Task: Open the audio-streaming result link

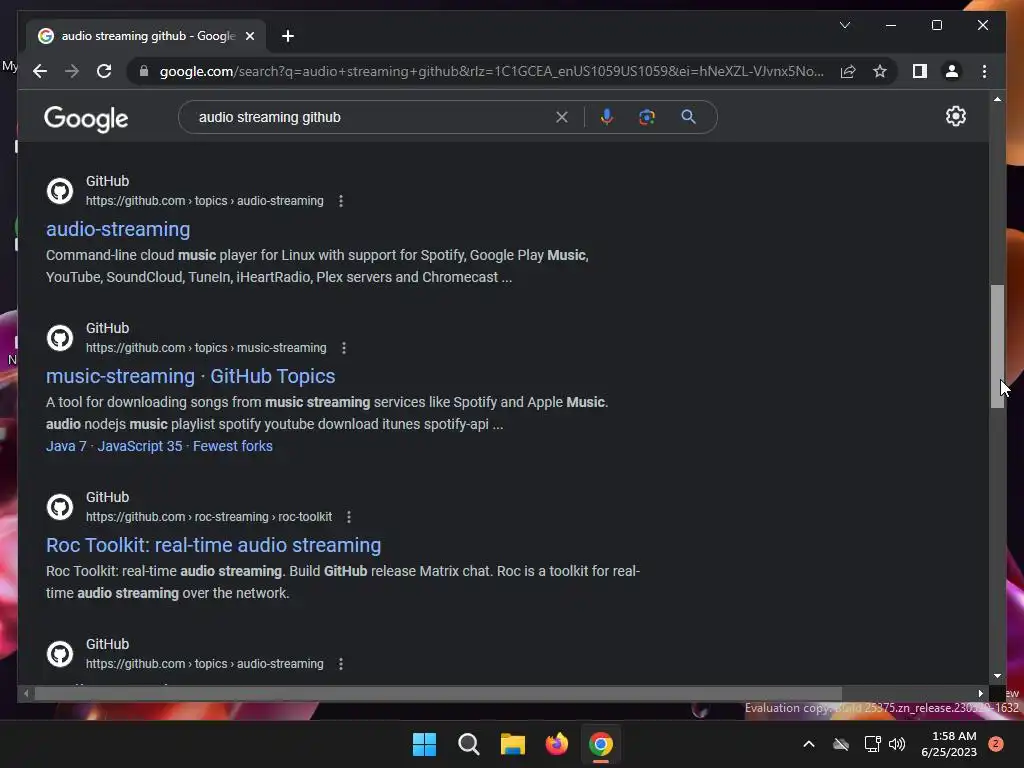Action: pyautogui.click(x=118, y=229)
